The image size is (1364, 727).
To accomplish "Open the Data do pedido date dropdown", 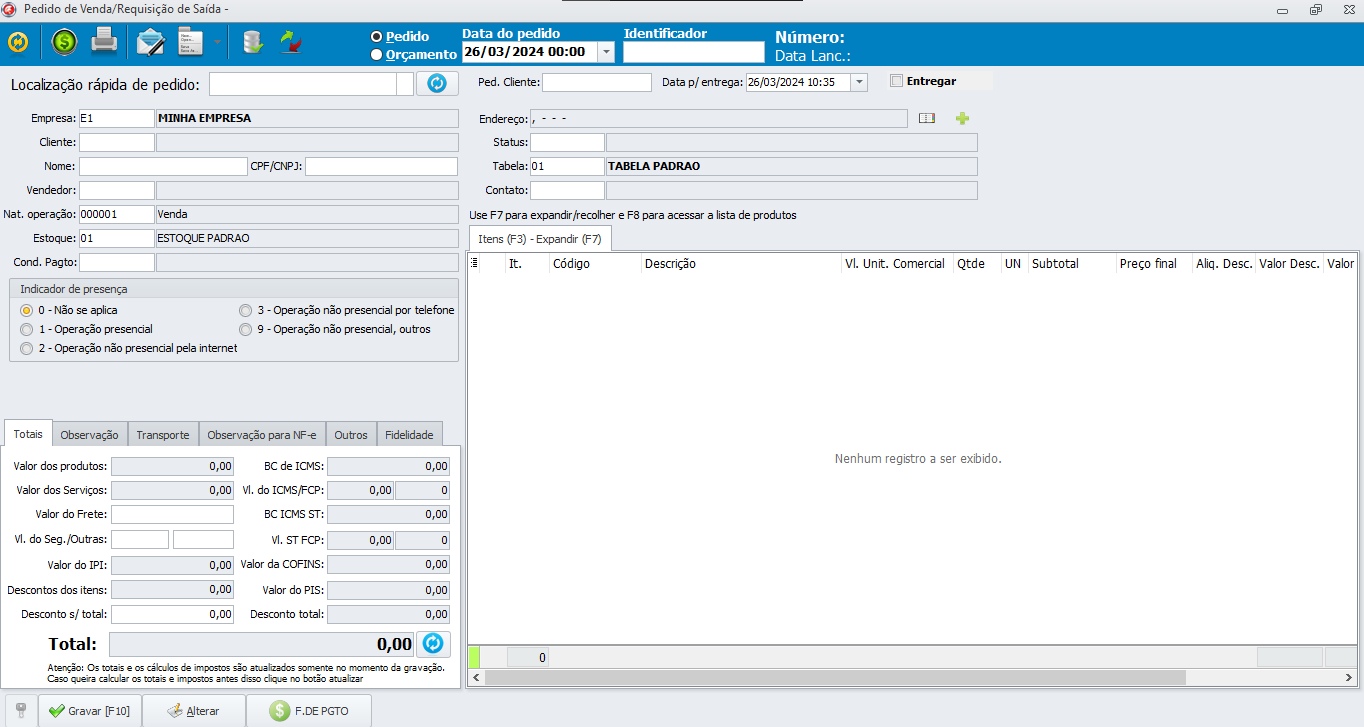I will [606, 52].
